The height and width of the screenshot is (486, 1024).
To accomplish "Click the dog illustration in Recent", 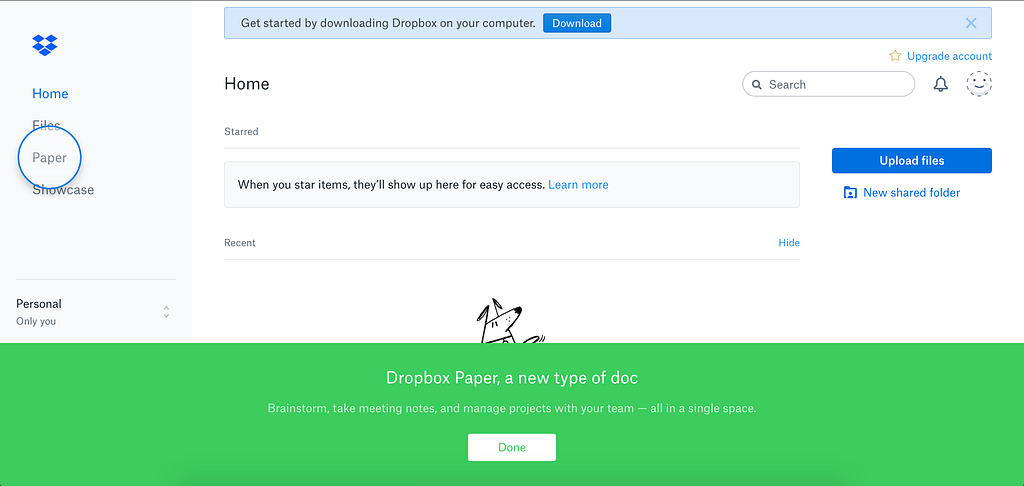I will [510, 321].
